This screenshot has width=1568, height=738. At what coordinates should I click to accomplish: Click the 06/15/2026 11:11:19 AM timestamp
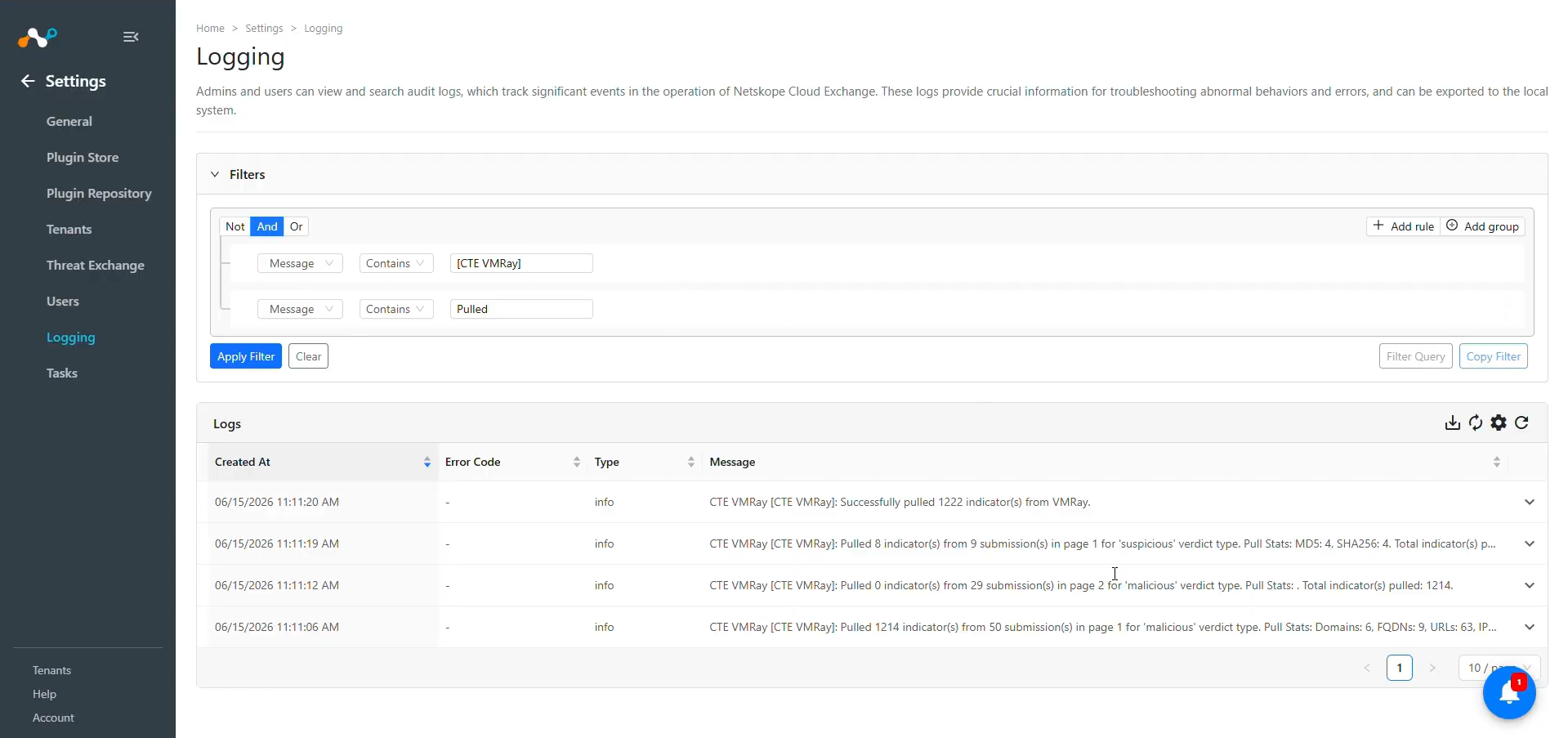(x=277, y=543)
